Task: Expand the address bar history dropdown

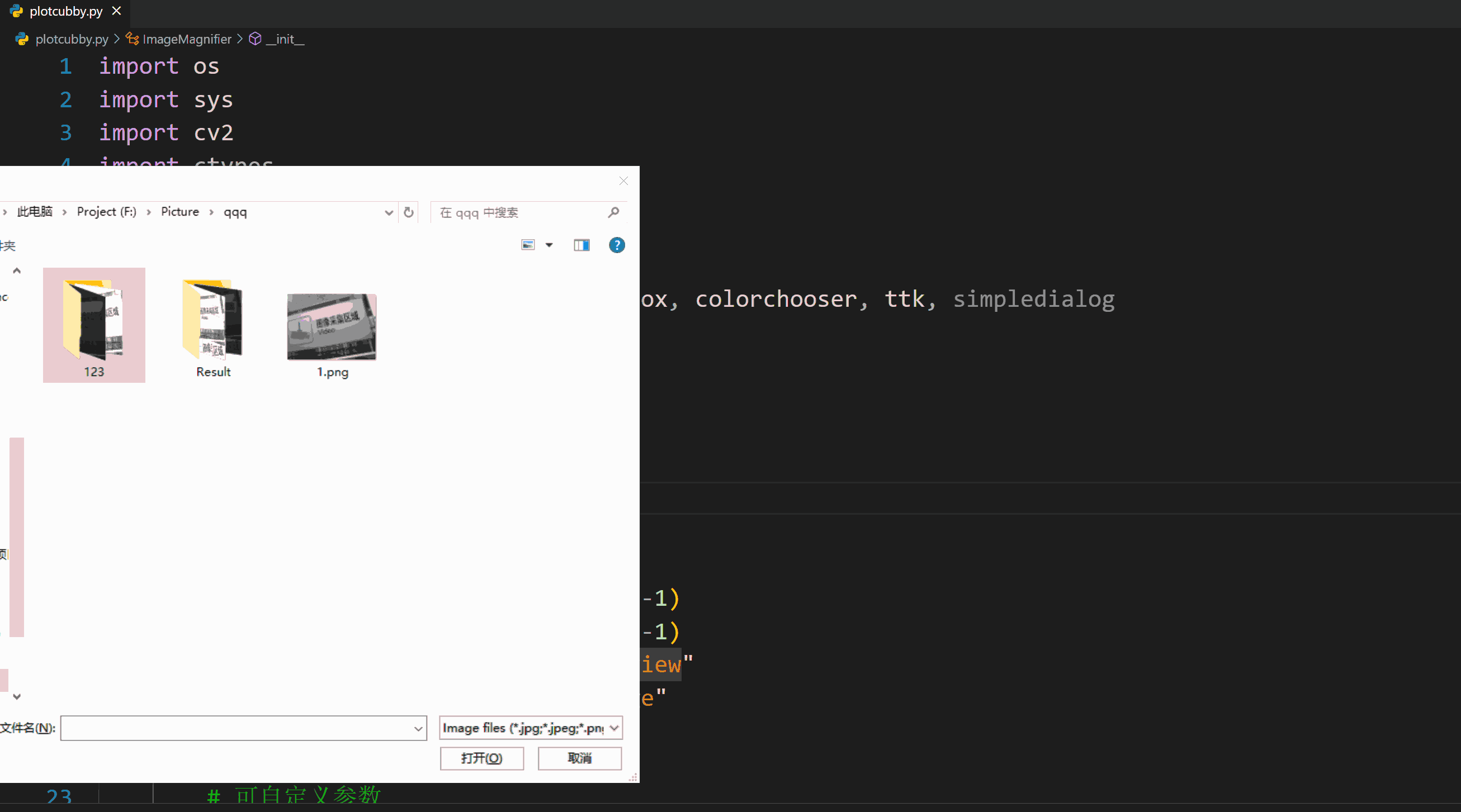Action: pyautogui.click(x=389, y=212)
